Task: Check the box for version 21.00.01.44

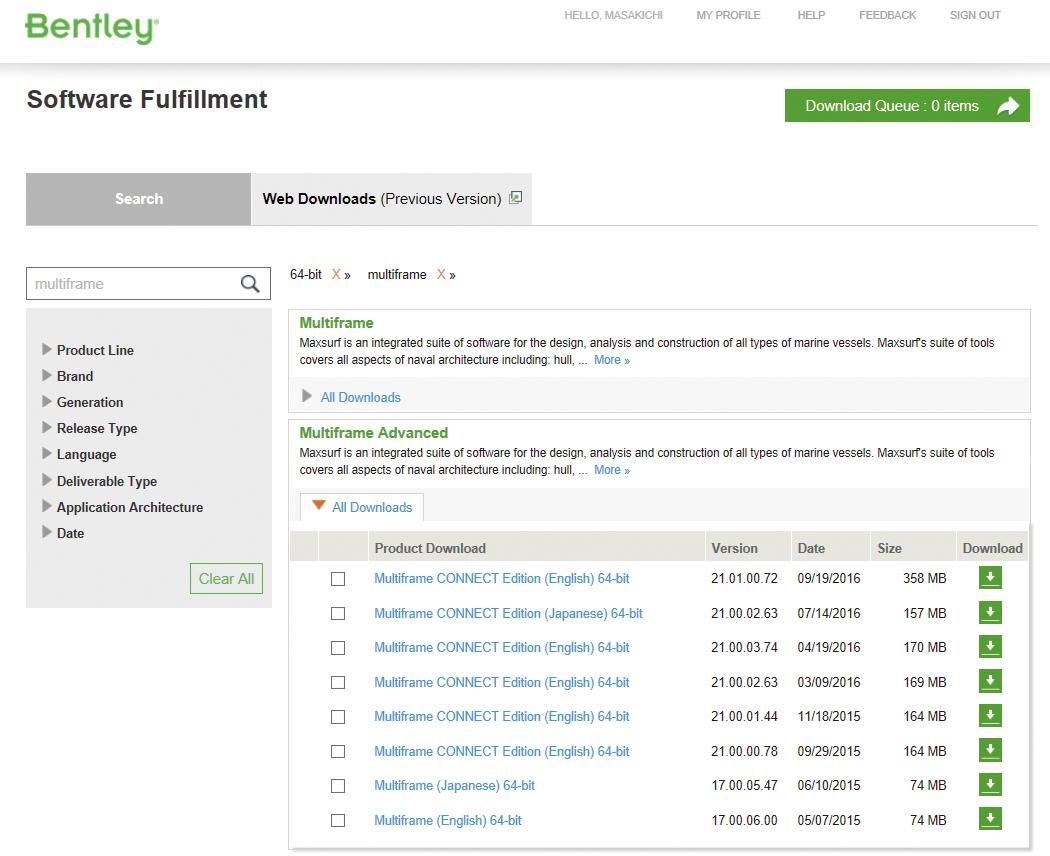Action: [x=338, y=717]
